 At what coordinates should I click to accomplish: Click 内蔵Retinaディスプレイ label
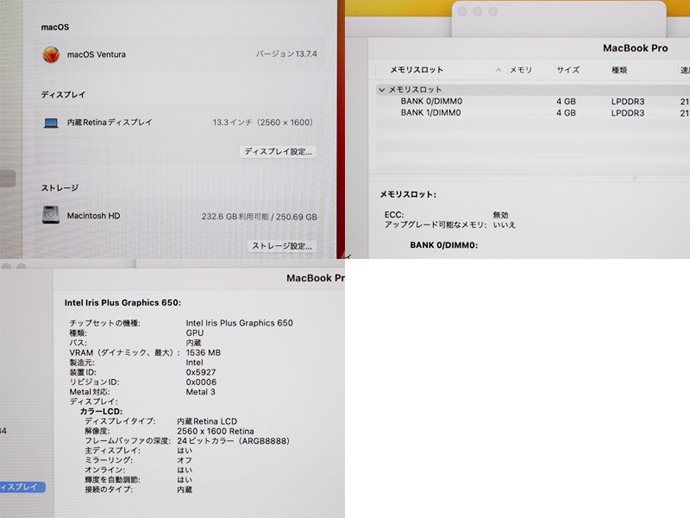110,122
